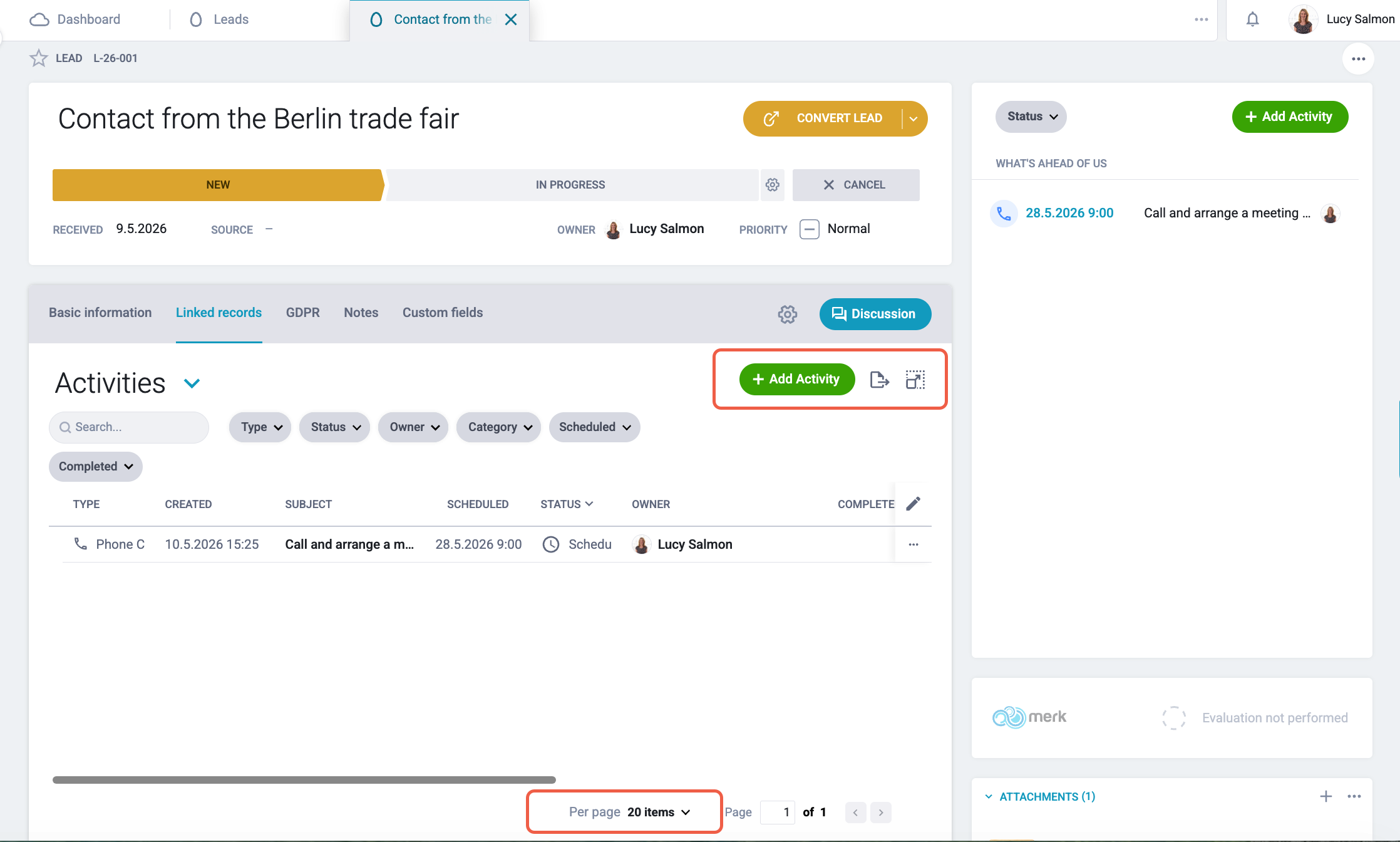Open the Scheduled filter dropdown
1400x842 pixels.
coord(595,427)
